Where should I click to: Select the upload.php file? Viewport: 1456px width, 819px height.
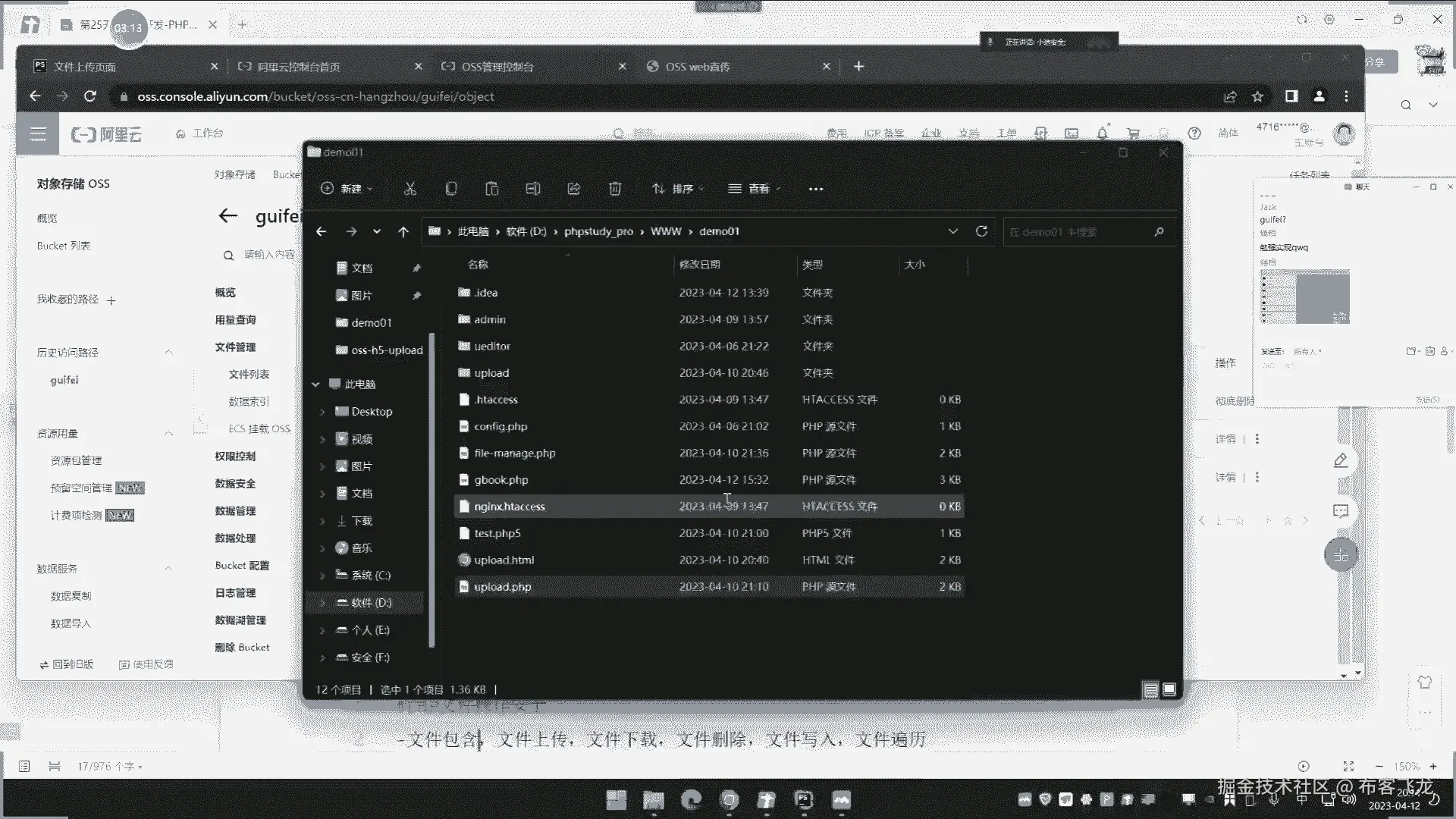coord(503,587)
